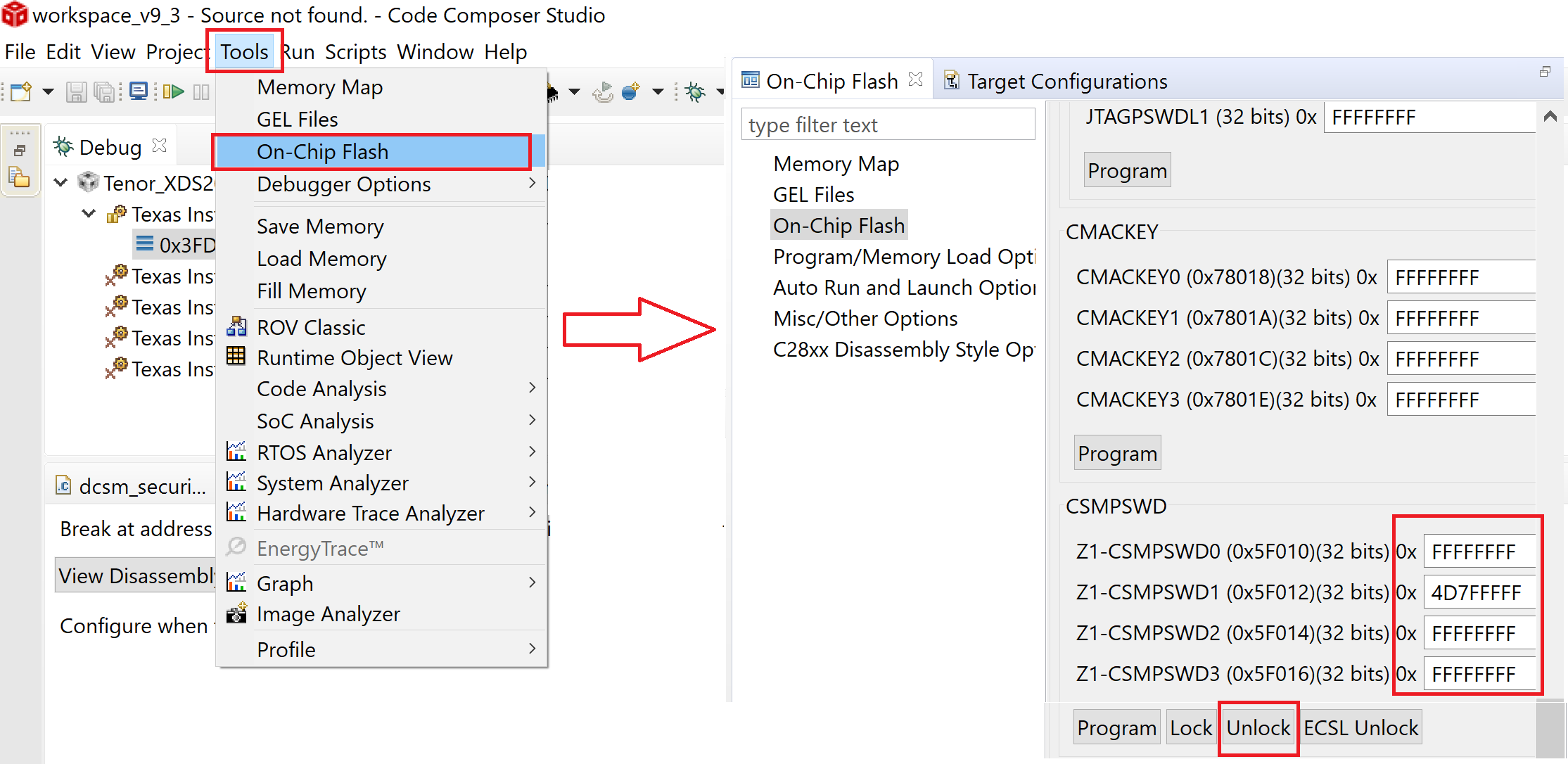
Task: Click the restart arrow icon in toolbar
Action: tap(603, 91)
